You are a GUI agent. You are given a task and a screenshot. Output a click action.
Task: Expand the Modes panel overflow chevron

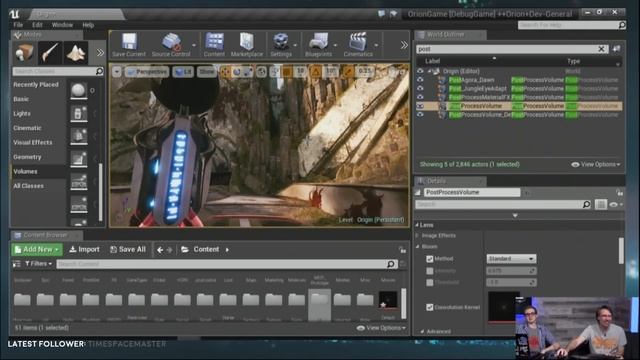coord(100,53)
